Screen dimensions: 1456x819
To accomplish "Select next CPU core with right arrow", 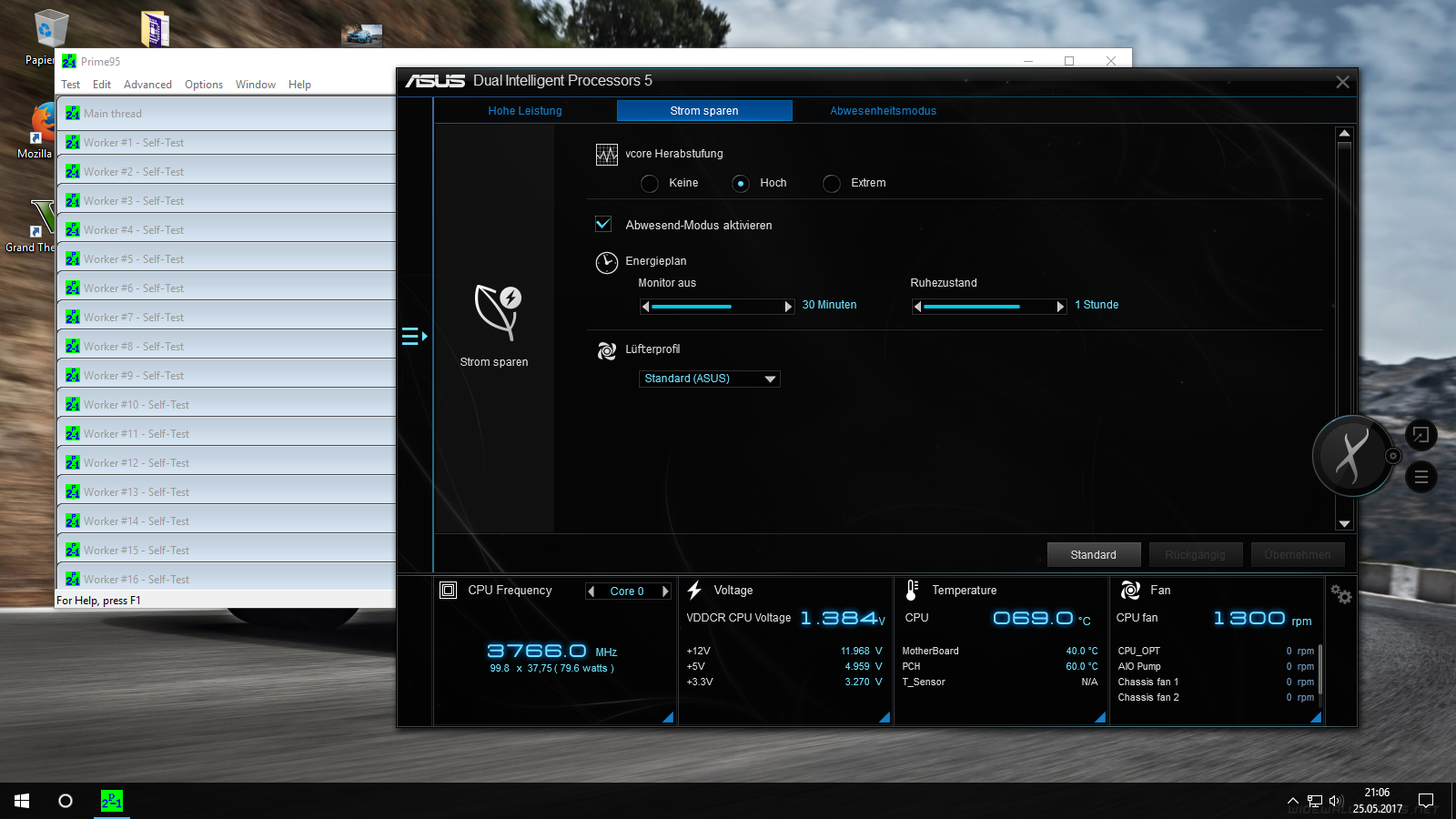I will [664, 591].
